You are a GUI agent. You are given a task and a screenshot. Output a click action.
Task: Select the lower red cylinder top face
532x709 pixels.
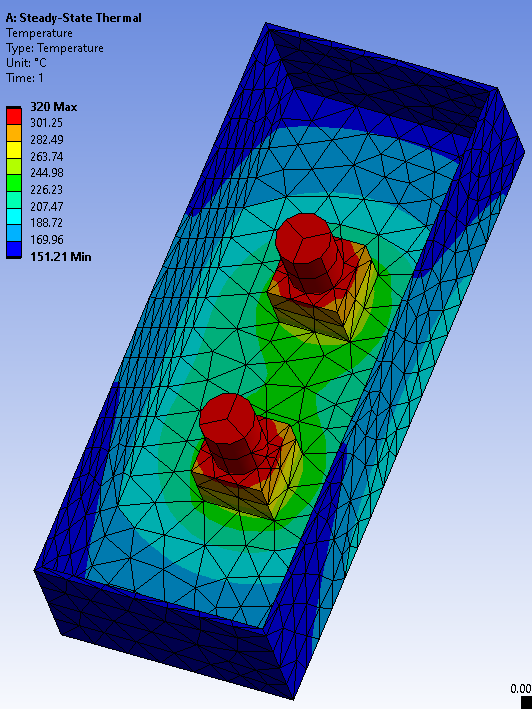click(x=227, y=417)
